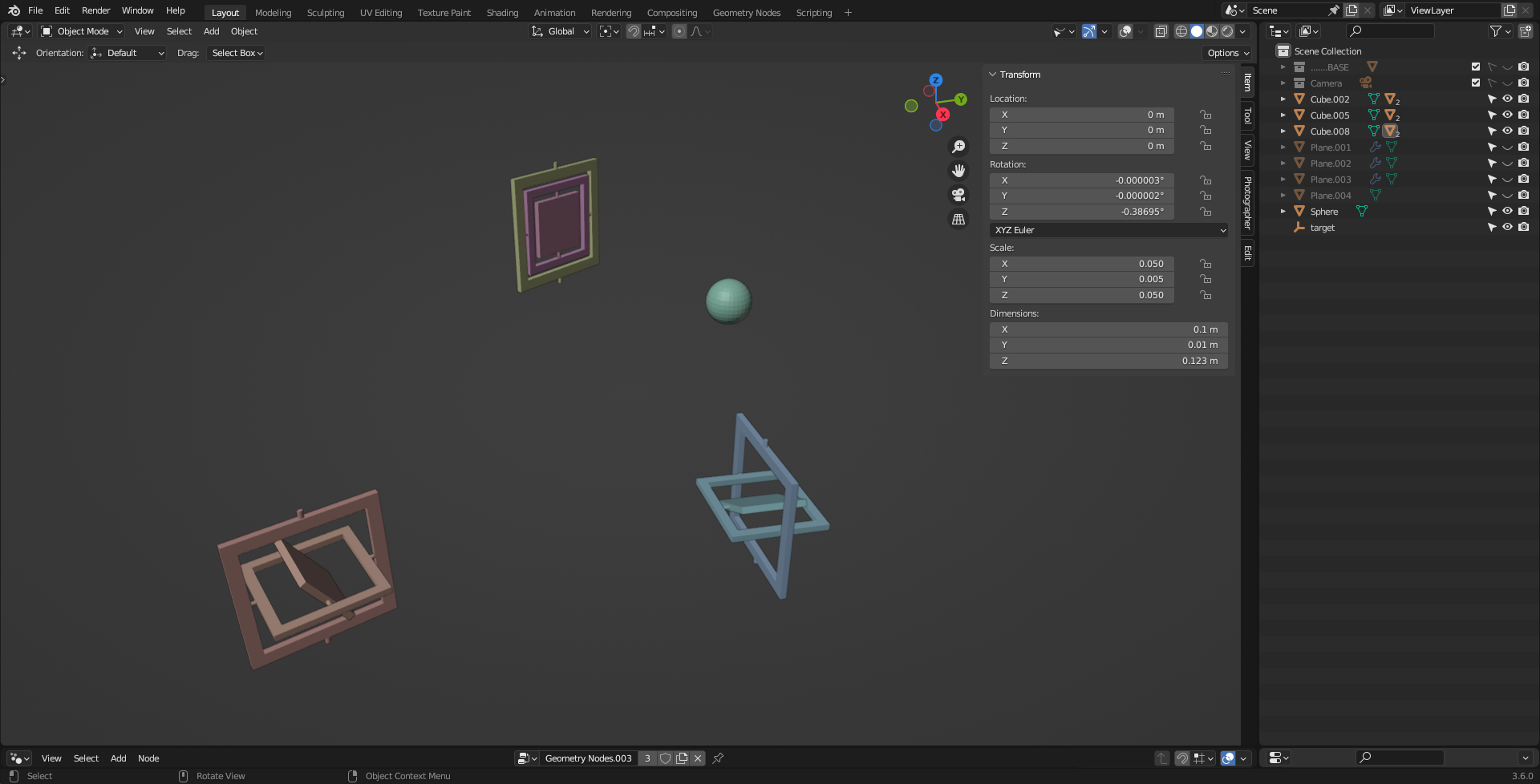Pin the scene with the pin icon
This screenshot has width=1540, height=784.
pos(1333,10)
